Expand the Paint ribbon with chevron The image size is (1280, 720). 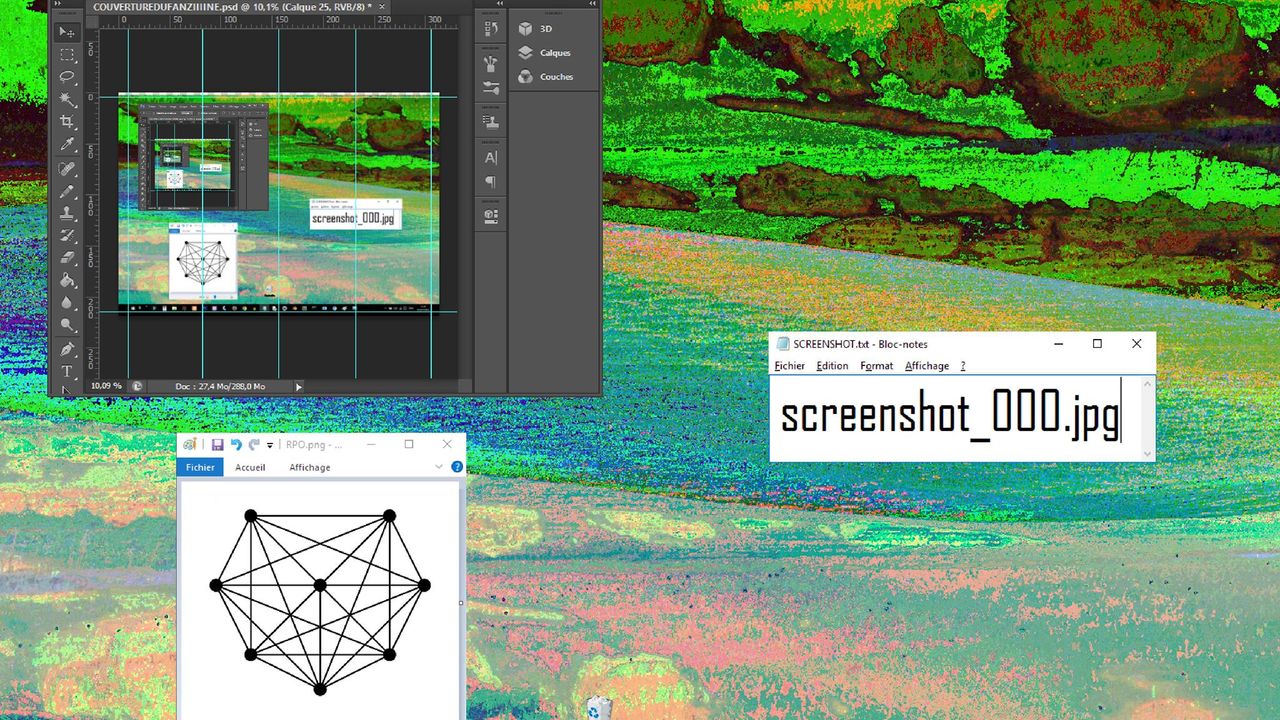(439, 467)
